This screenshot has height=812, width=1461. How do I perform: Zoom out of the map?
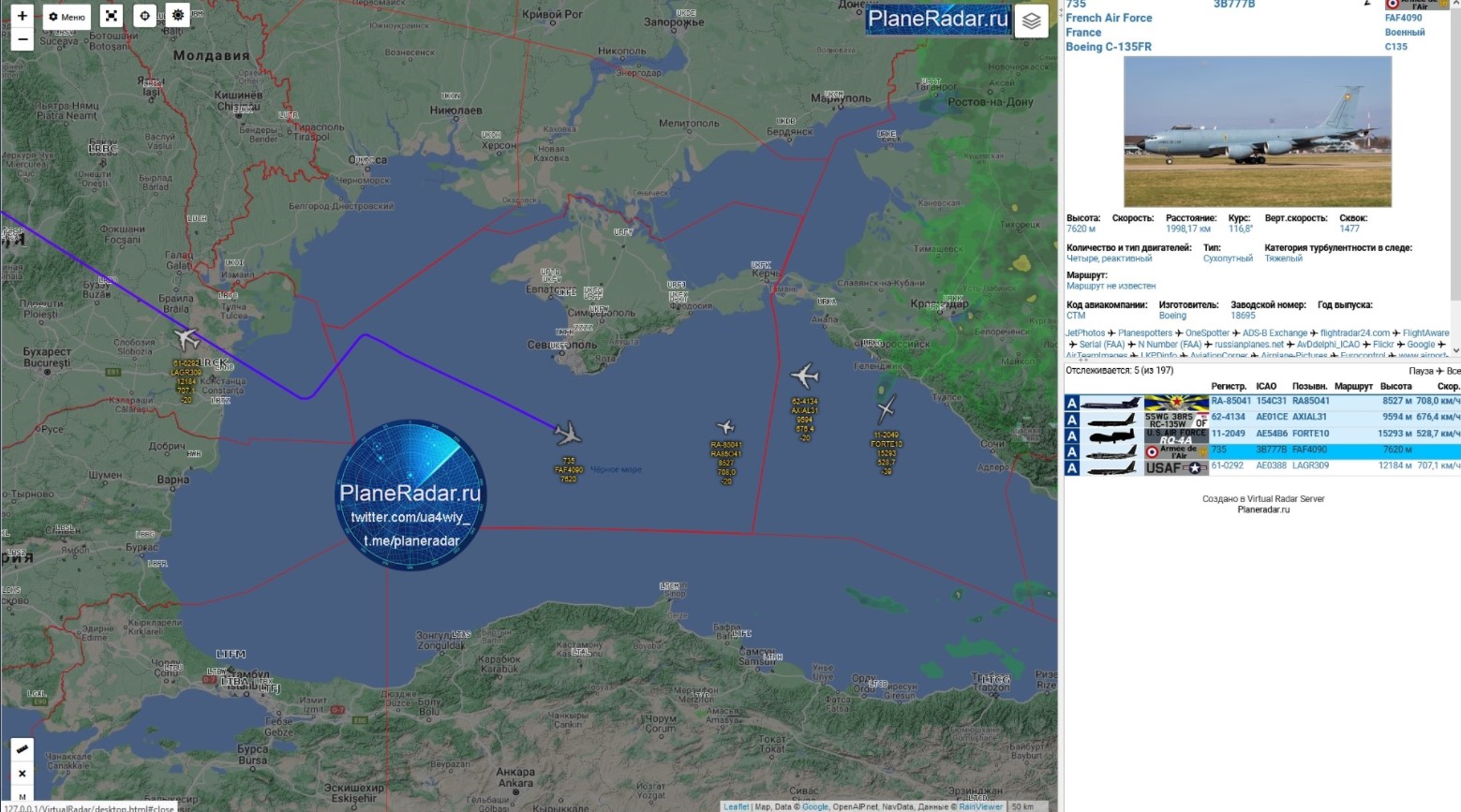pos(22,39)
